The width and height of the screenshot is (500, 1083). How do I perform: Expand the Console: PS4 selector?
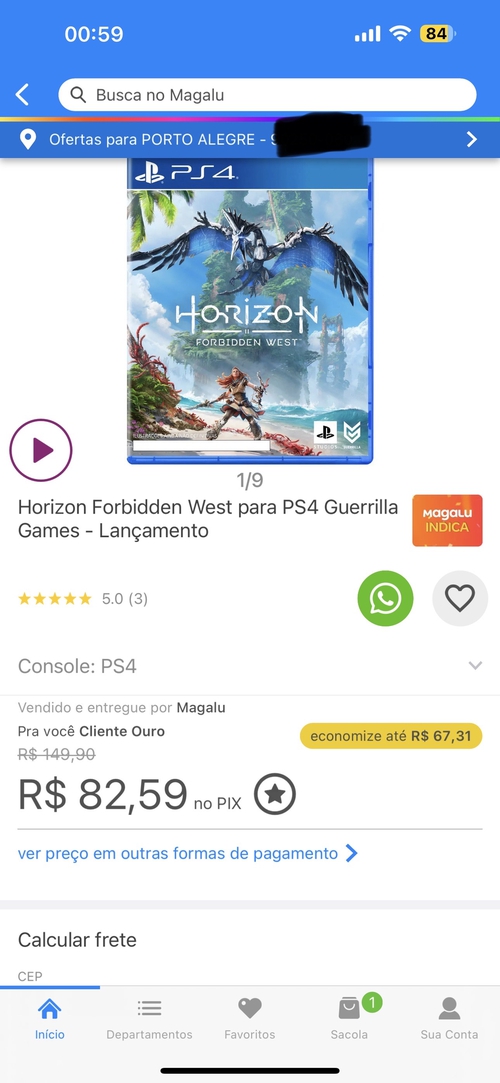coord(250,666)
